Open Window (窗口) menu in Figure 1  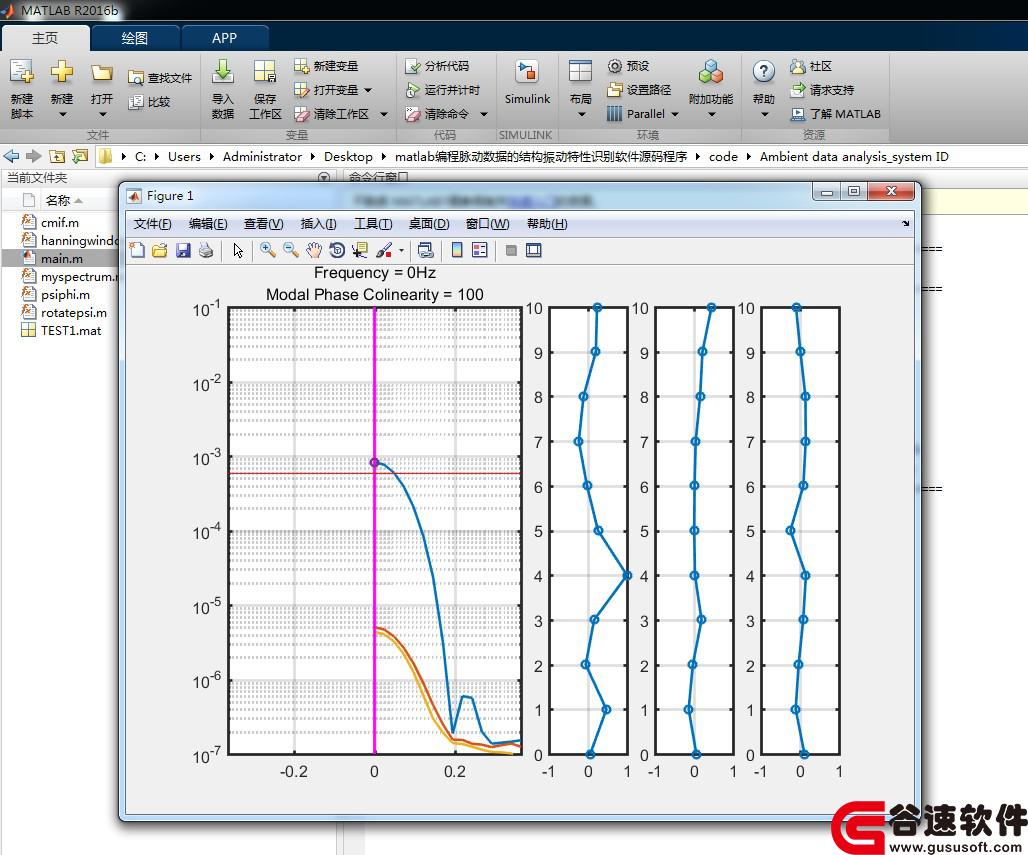[487, 224]
